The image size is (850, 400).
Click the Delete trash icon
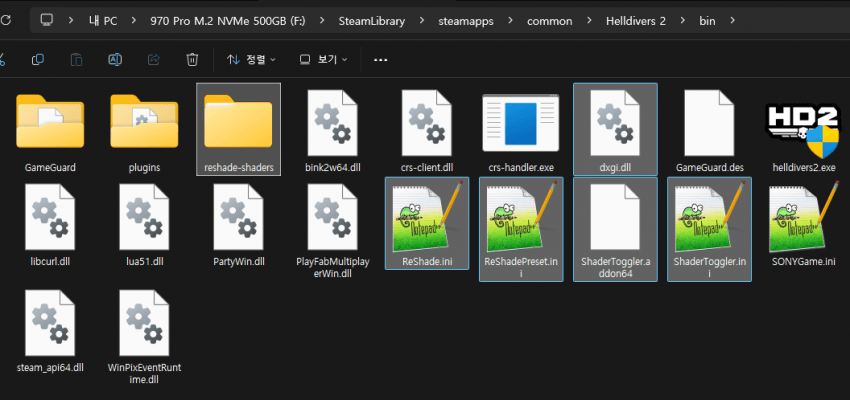pos(192,59)
